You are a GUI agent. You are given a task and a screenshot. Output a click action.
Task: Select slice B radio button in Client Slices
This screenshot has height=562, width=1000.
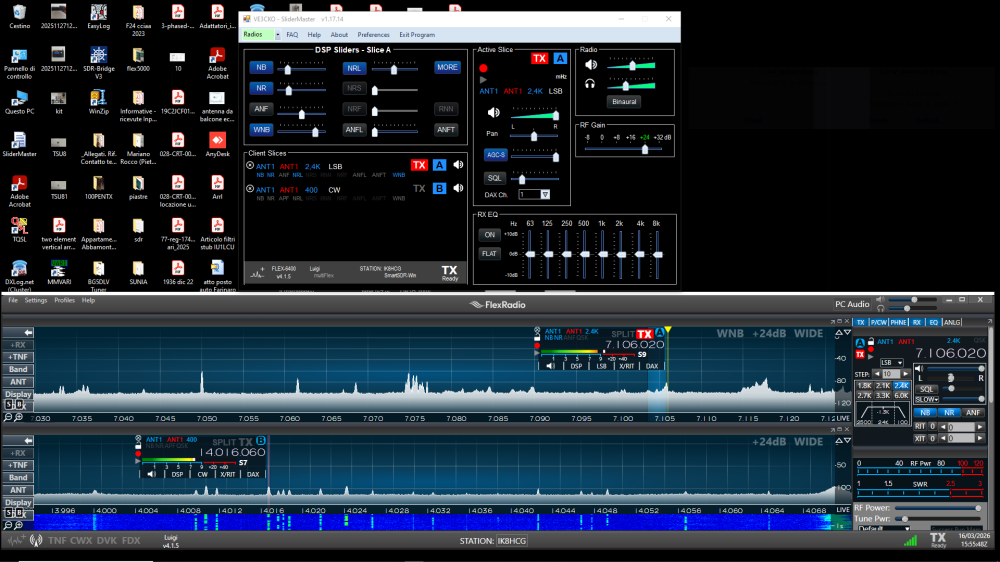[x=250, y=189]
